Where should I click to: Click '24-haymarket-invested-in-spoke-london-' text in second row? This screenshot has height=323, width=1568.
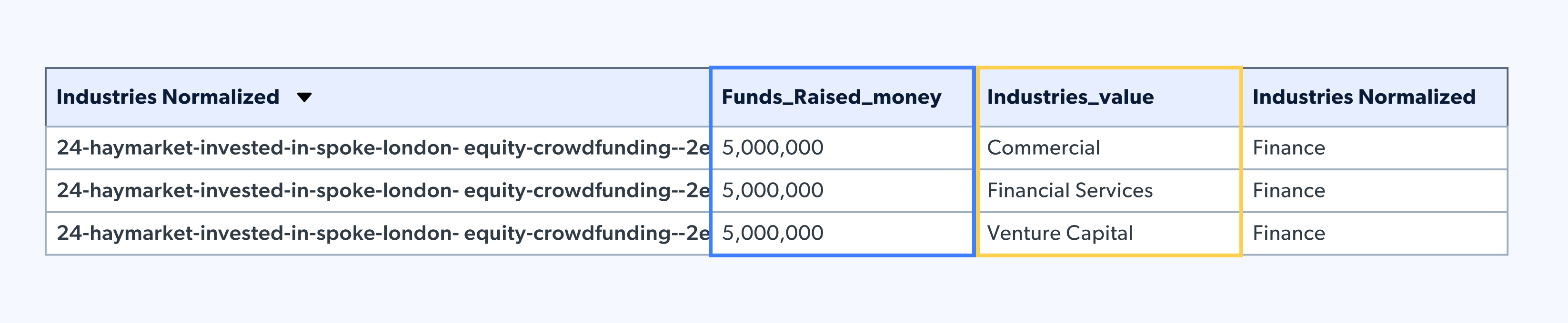click(x=258, y=190)
